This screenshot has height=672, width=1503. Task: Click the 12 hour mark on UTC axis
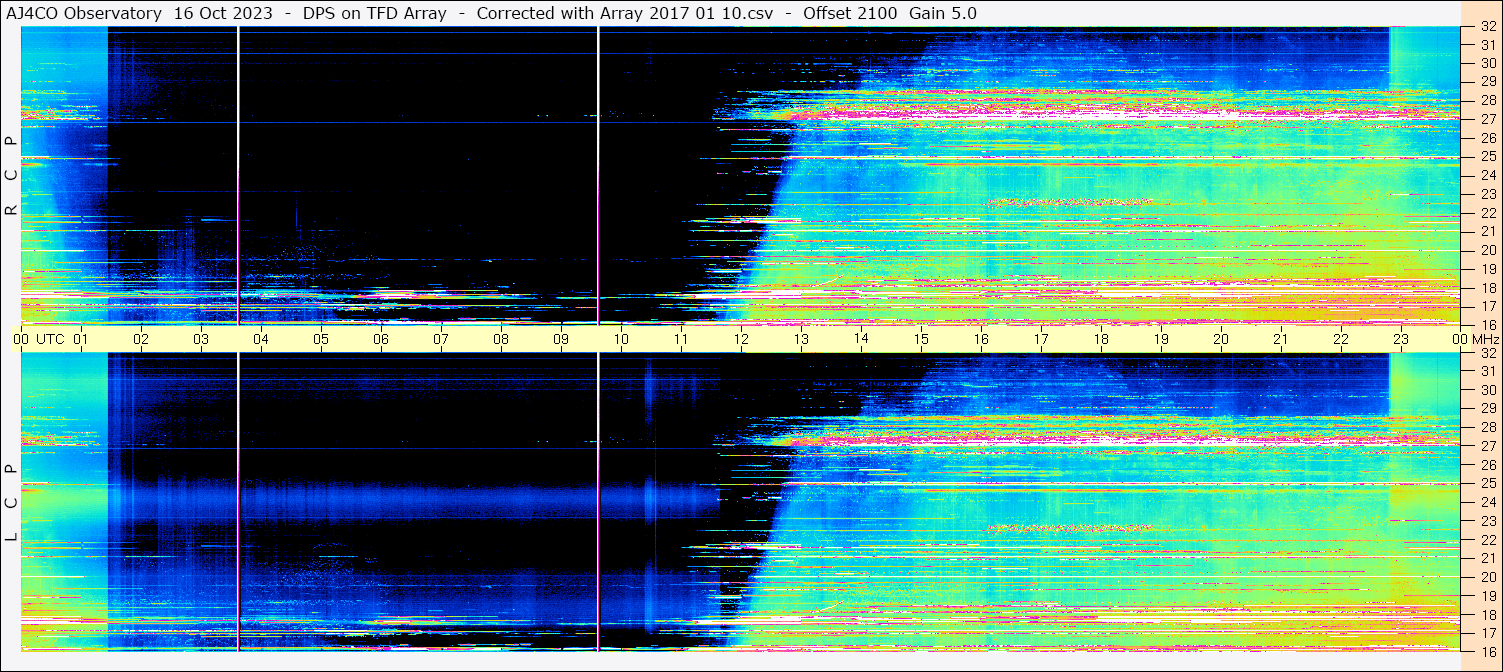click(x=741, y=339)
